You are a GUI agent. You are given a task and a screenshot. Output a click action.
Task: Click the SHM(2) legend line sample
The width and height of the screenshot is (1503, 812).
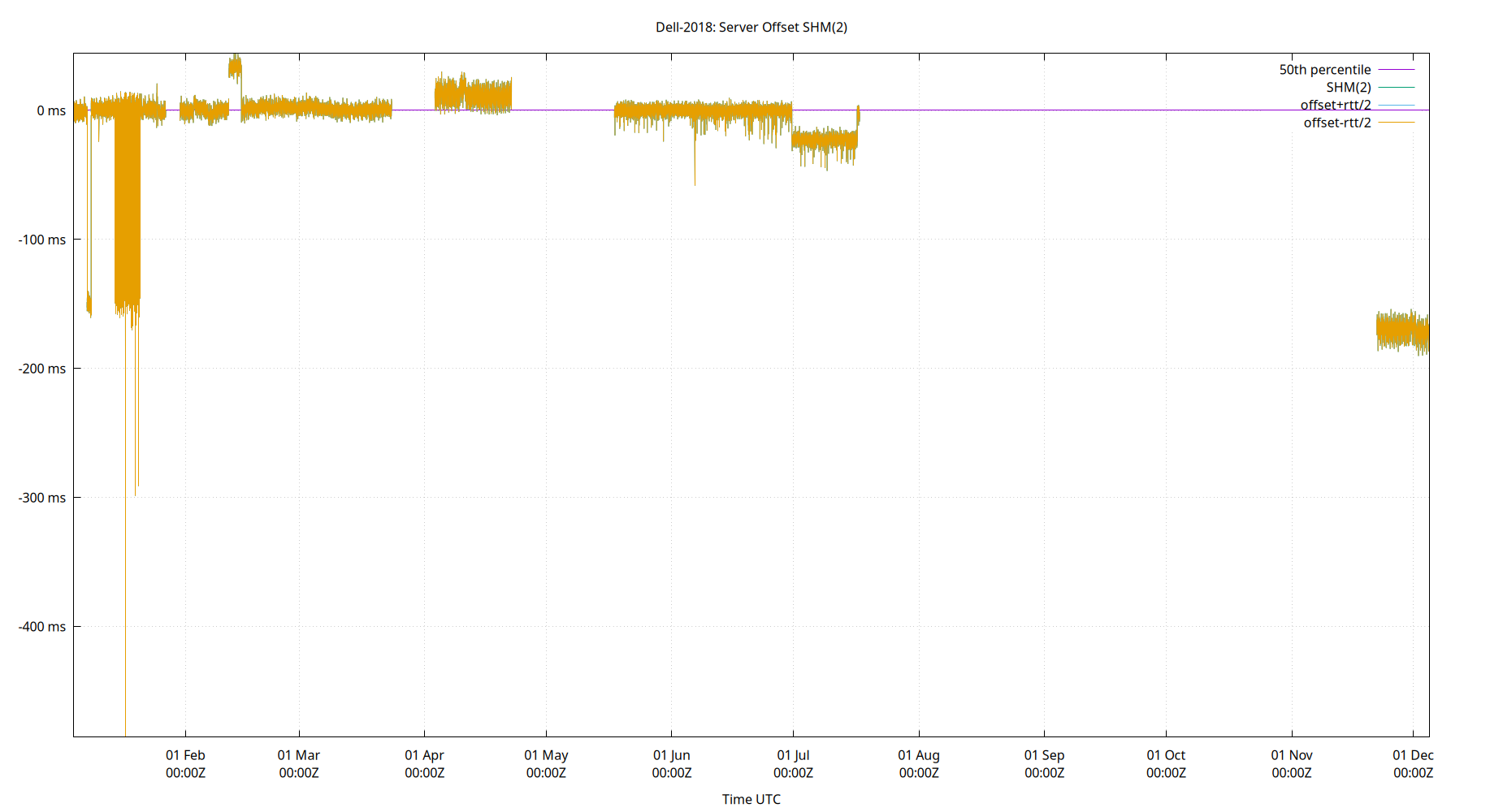[1396, 87]
